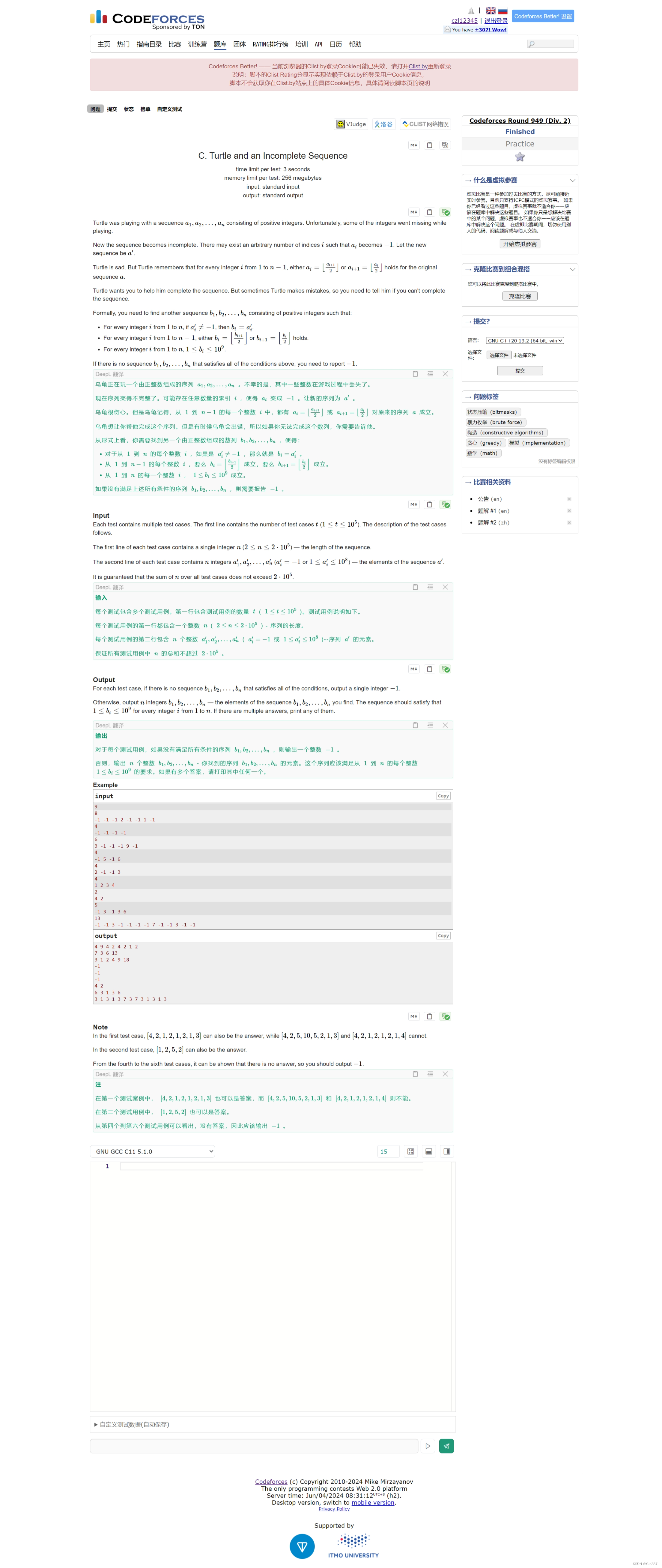Screen dimensions: 662x1568
Task: Collapse the 什么是虚拟比赛 sidebar section
Action: [x=573, y=180]
